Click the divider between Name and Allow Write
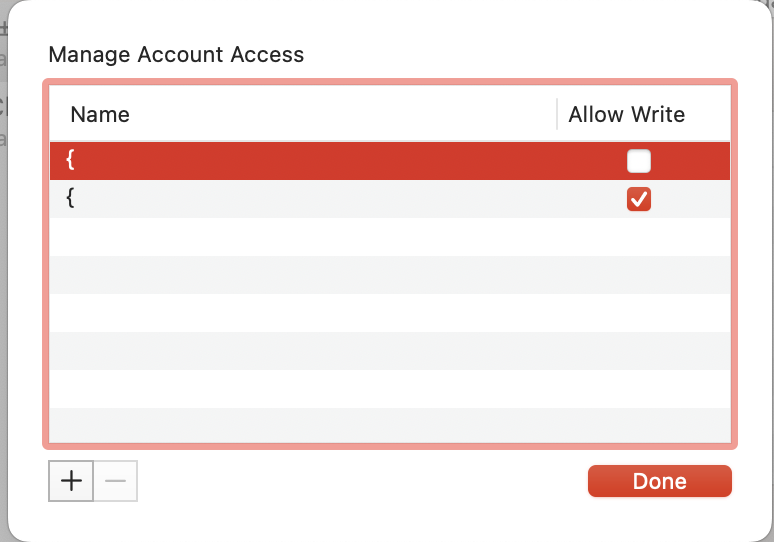774x542 pixels. (x=557, y=114)
